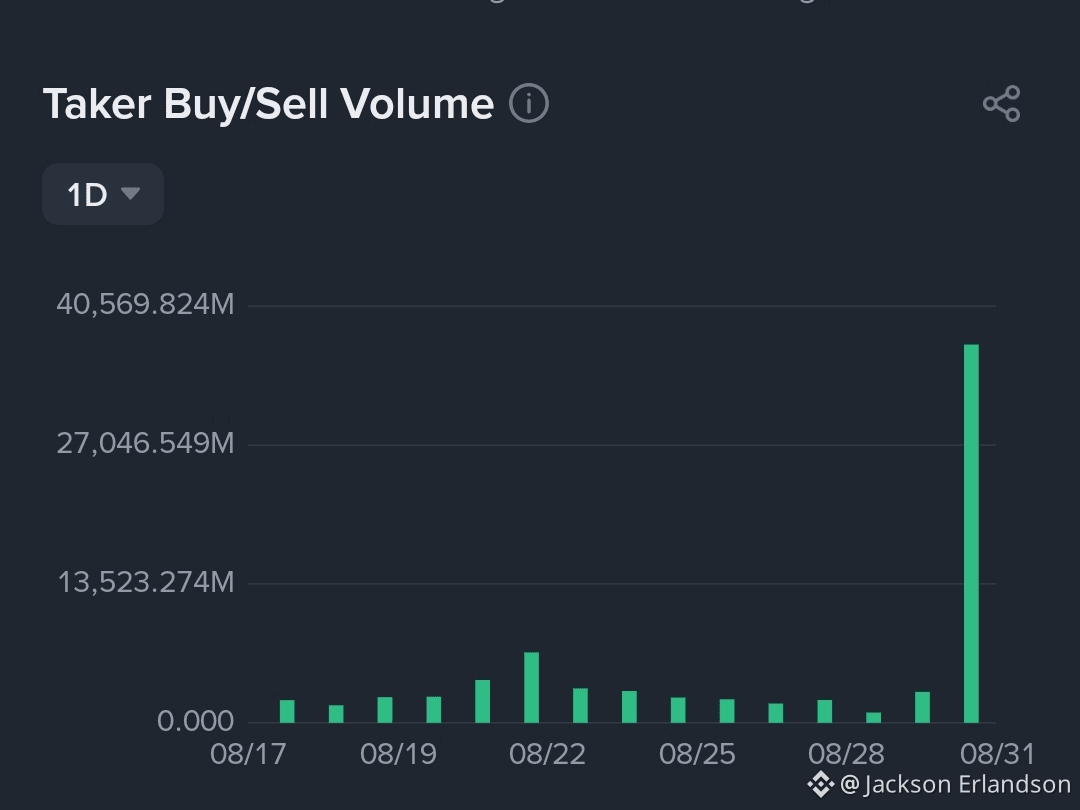Click the first green bar on the left
1080x810 pixels.
coord(287,712)
